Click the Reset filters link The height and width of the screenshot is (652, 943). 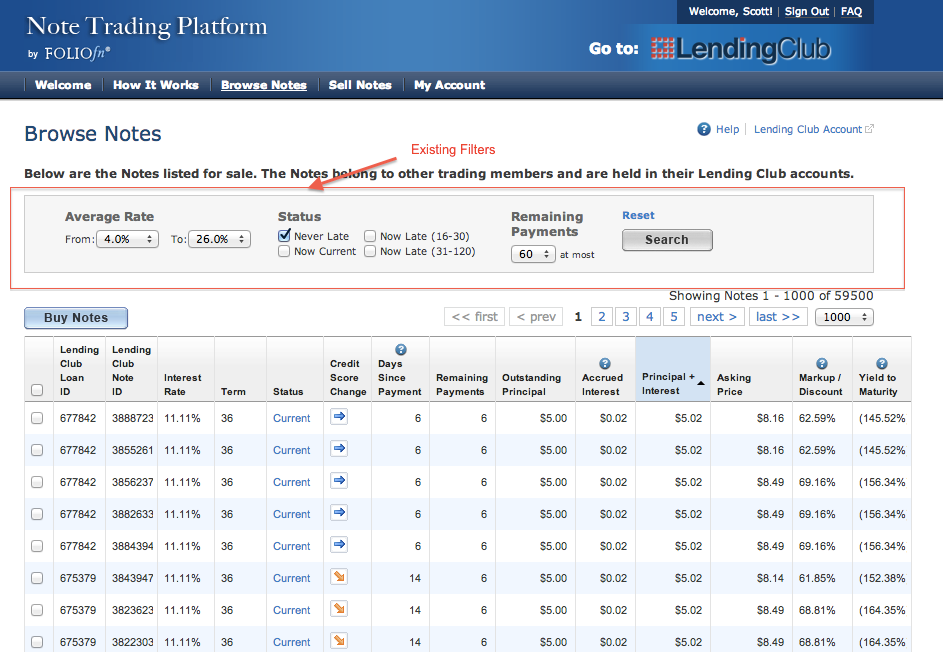point(638,215)
